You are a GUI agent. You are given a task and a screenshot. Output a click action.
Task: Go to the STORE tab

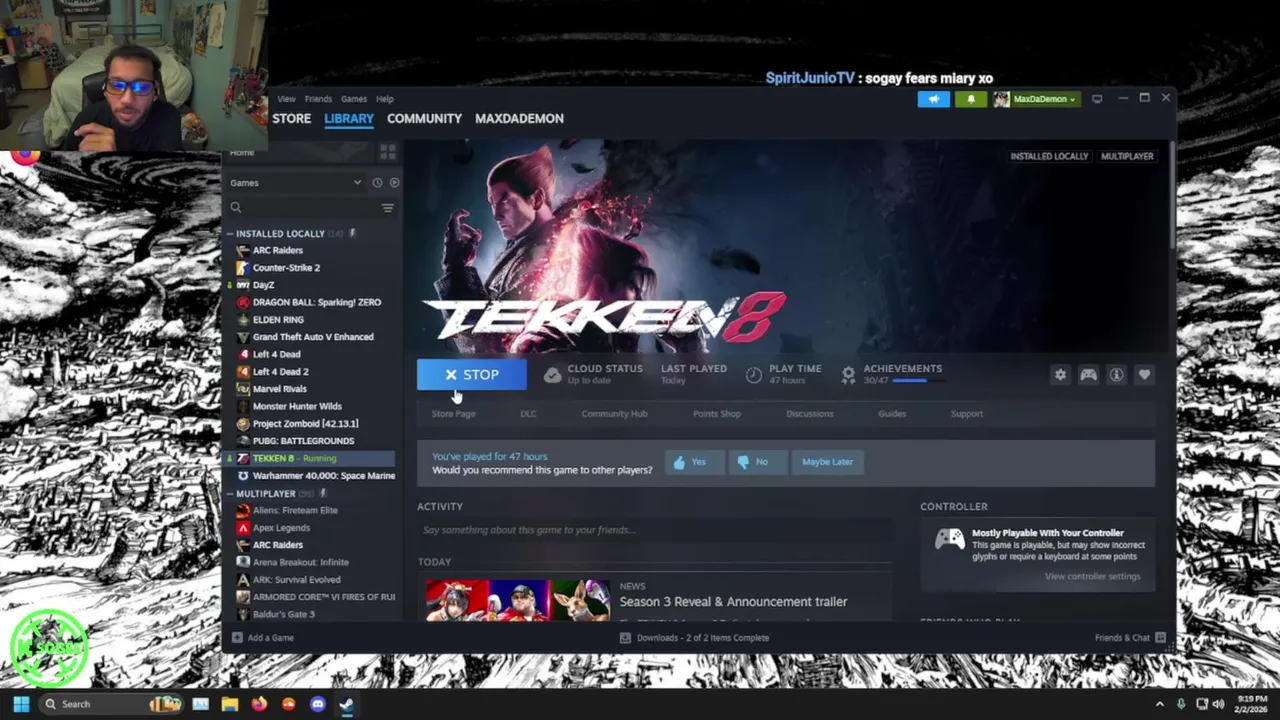(292, 118)
